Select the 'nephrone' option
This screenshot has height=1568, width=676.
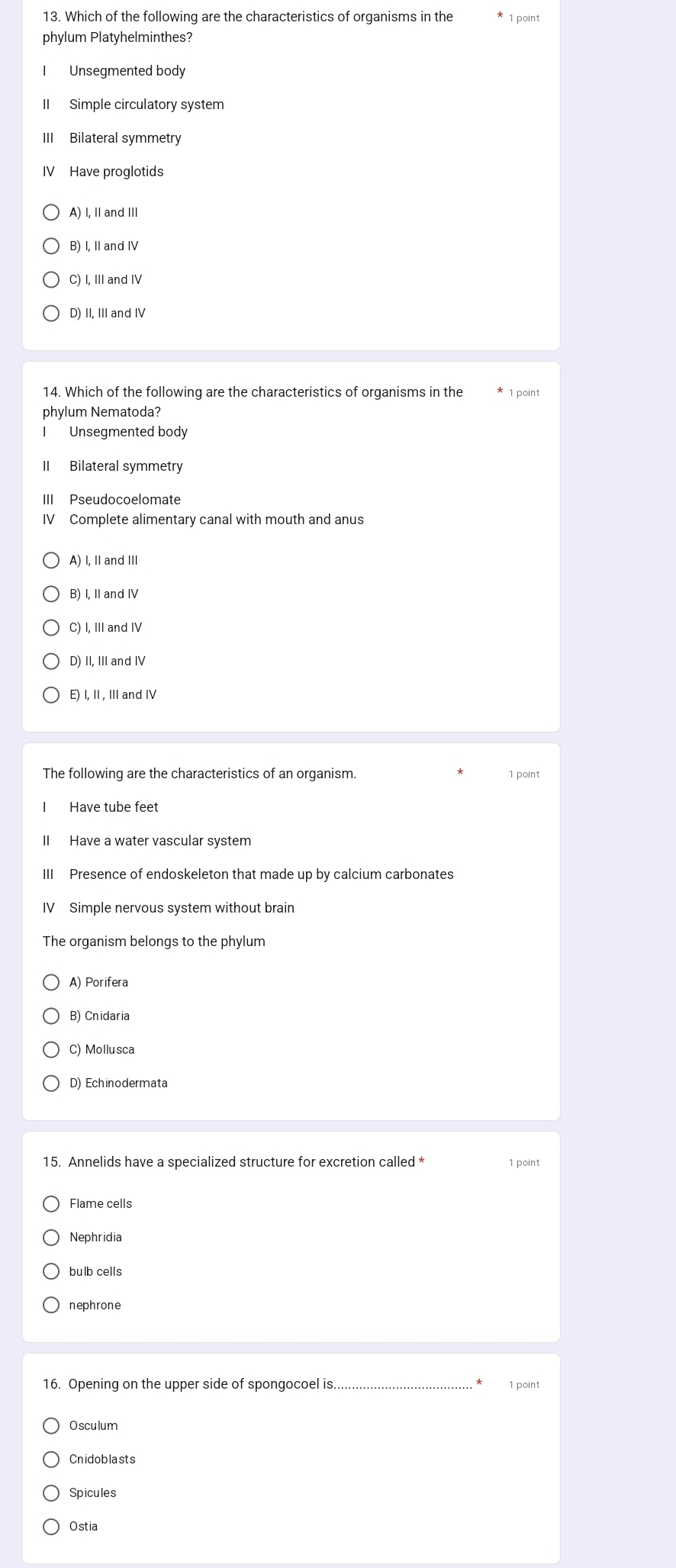[51, 1305]
